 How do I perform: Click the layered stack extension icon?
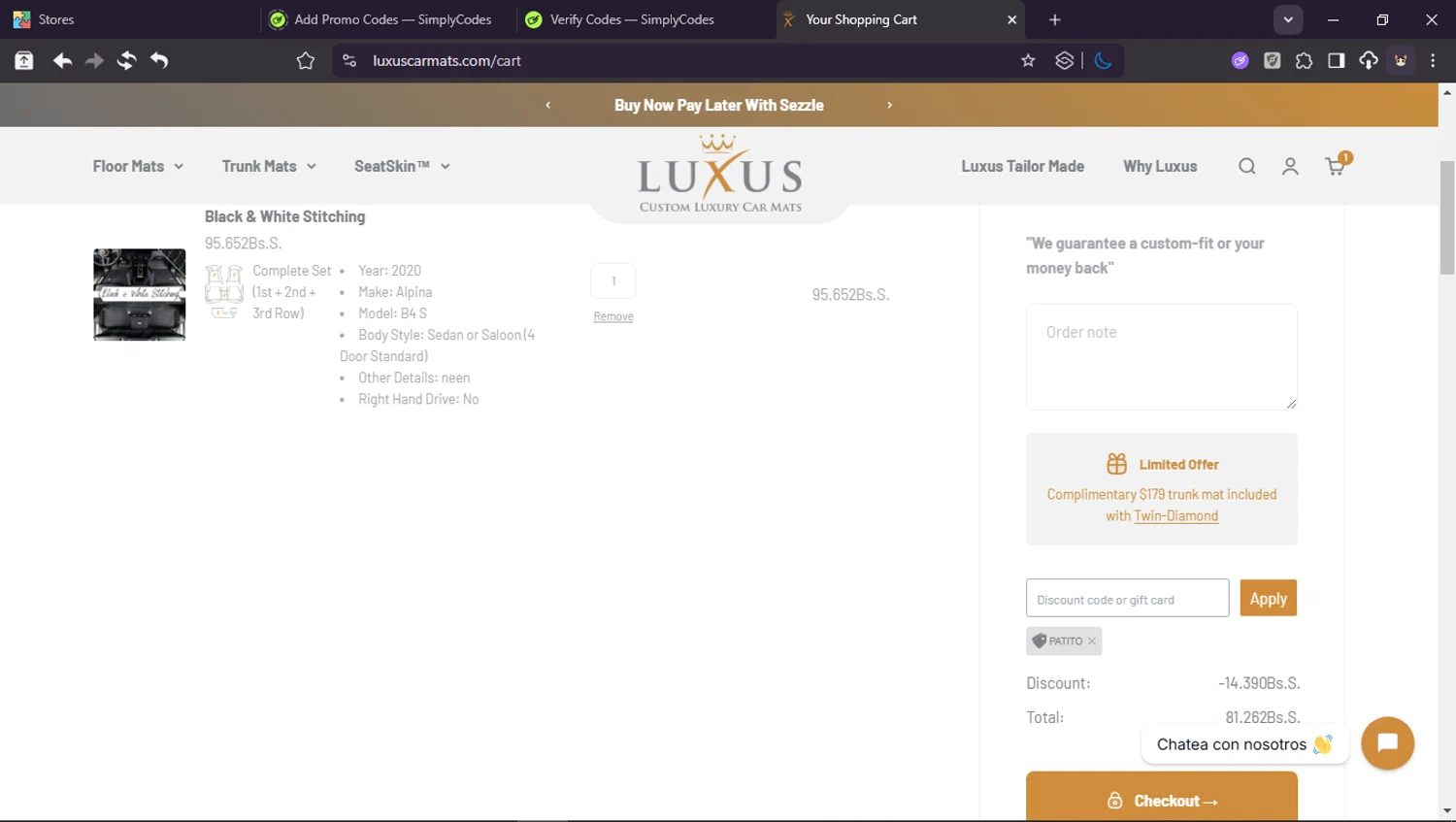1065,60
